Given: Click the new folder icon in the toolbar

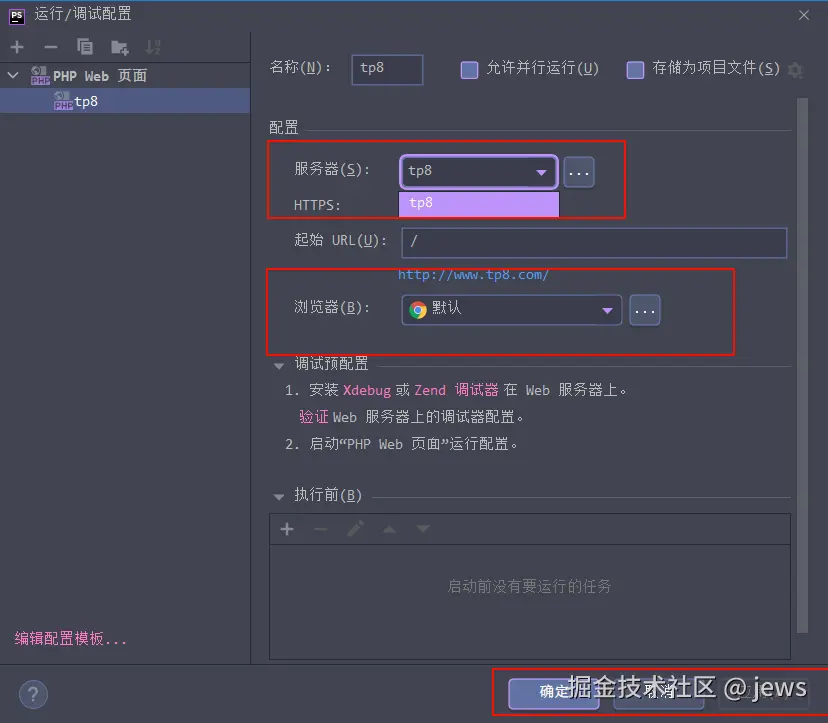Looking at the screenshot, I should point(119,47).
